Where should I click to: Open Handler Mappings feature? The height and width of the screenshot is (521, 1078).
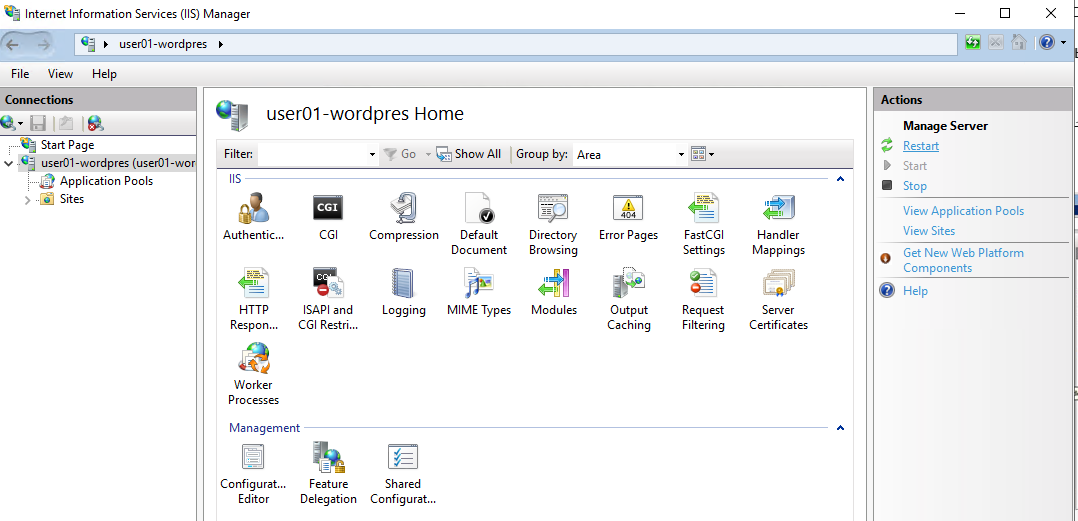pyautogui.click(x=778, y=223)
